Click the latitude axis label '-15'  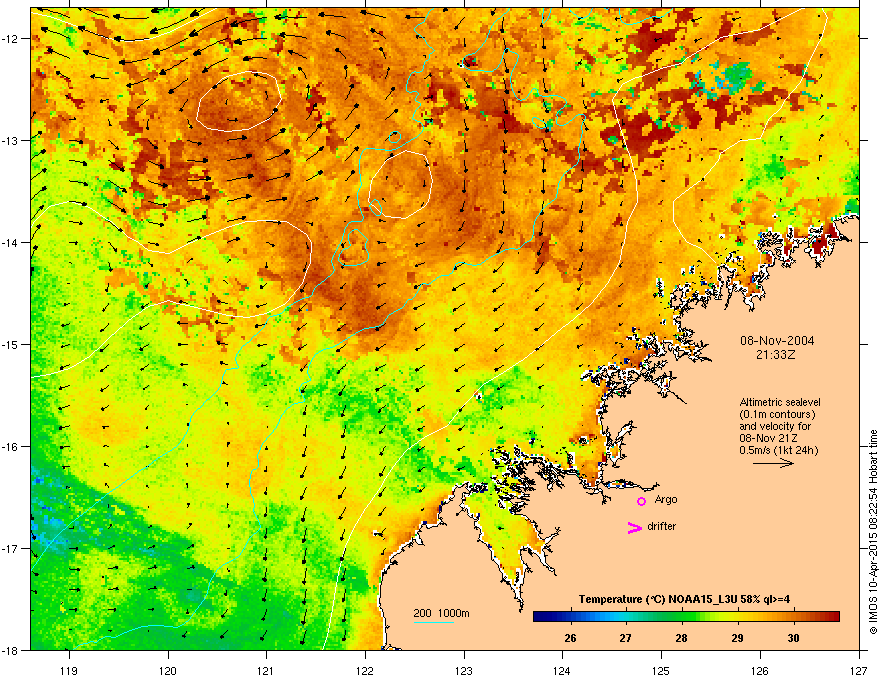(x=11, y=344)
